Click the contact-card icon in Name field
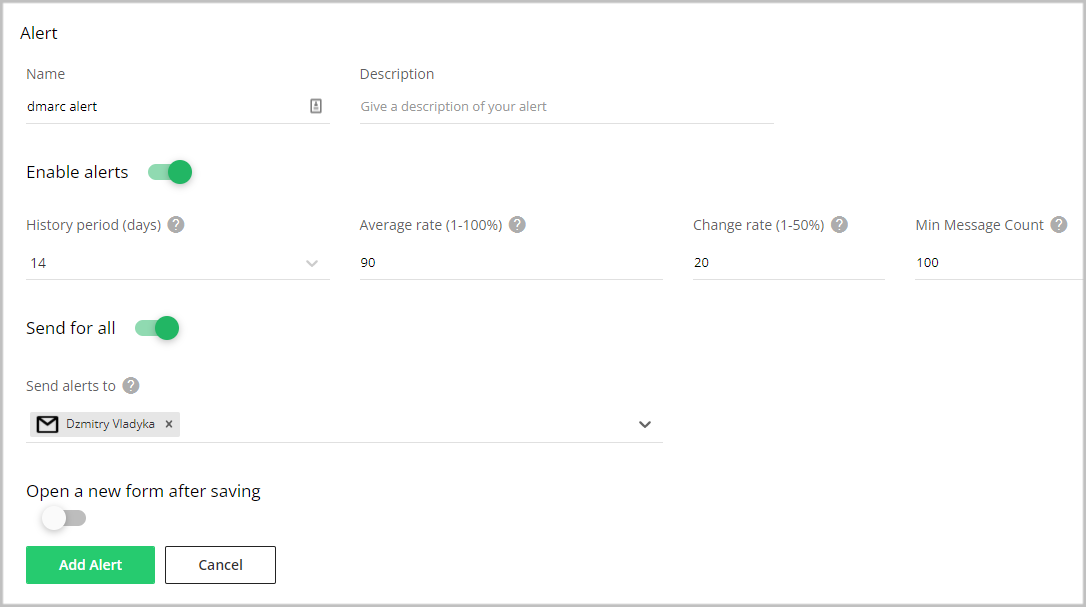The image size is (1086, 607). pos(316,106)
